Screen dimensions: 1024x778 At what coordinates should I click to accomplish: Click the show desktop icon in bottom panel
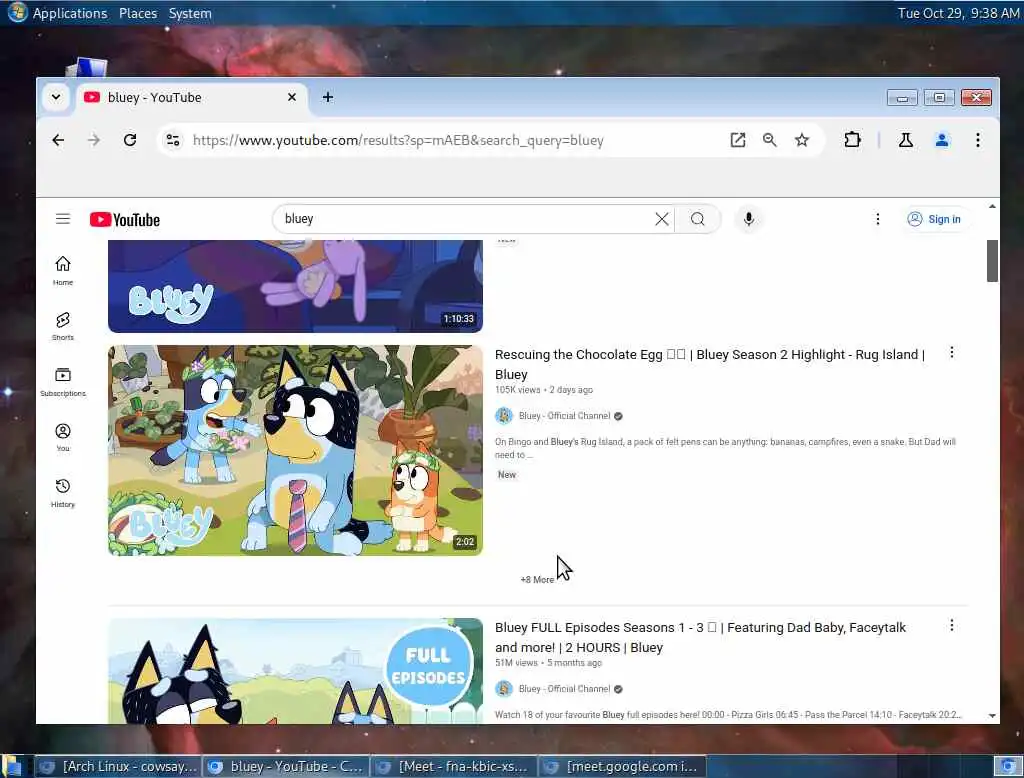coord(12,766)
